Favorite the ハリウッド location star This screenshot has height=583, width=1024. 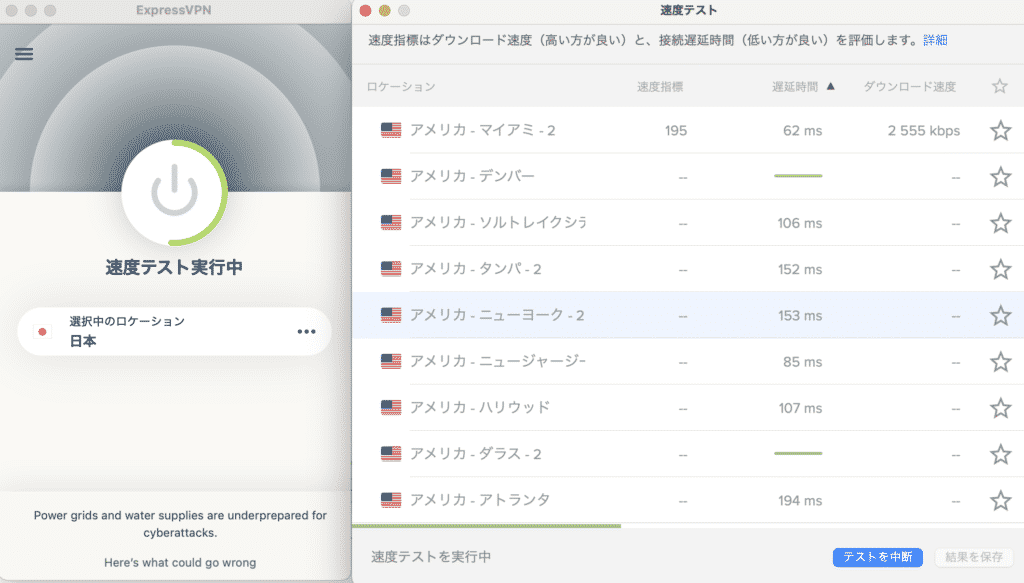click(x=1000, y=408)
